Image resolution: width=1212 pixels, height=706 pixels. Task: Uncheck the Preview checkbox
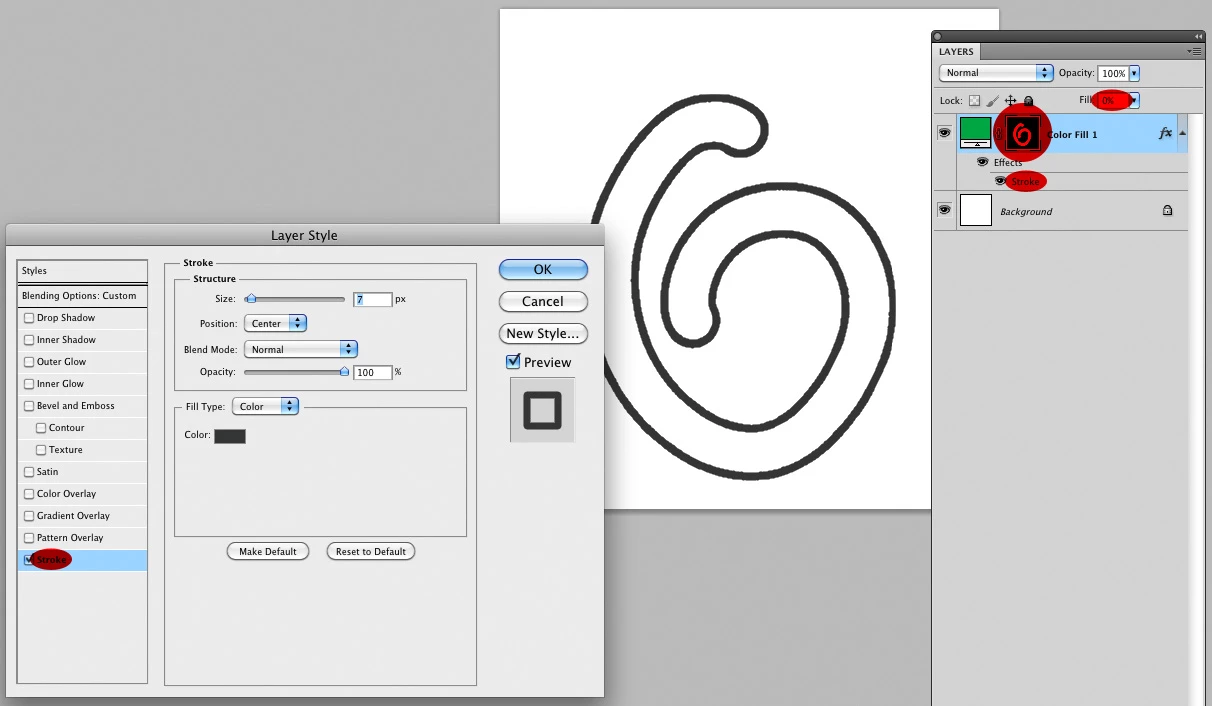tap(513, 362)
